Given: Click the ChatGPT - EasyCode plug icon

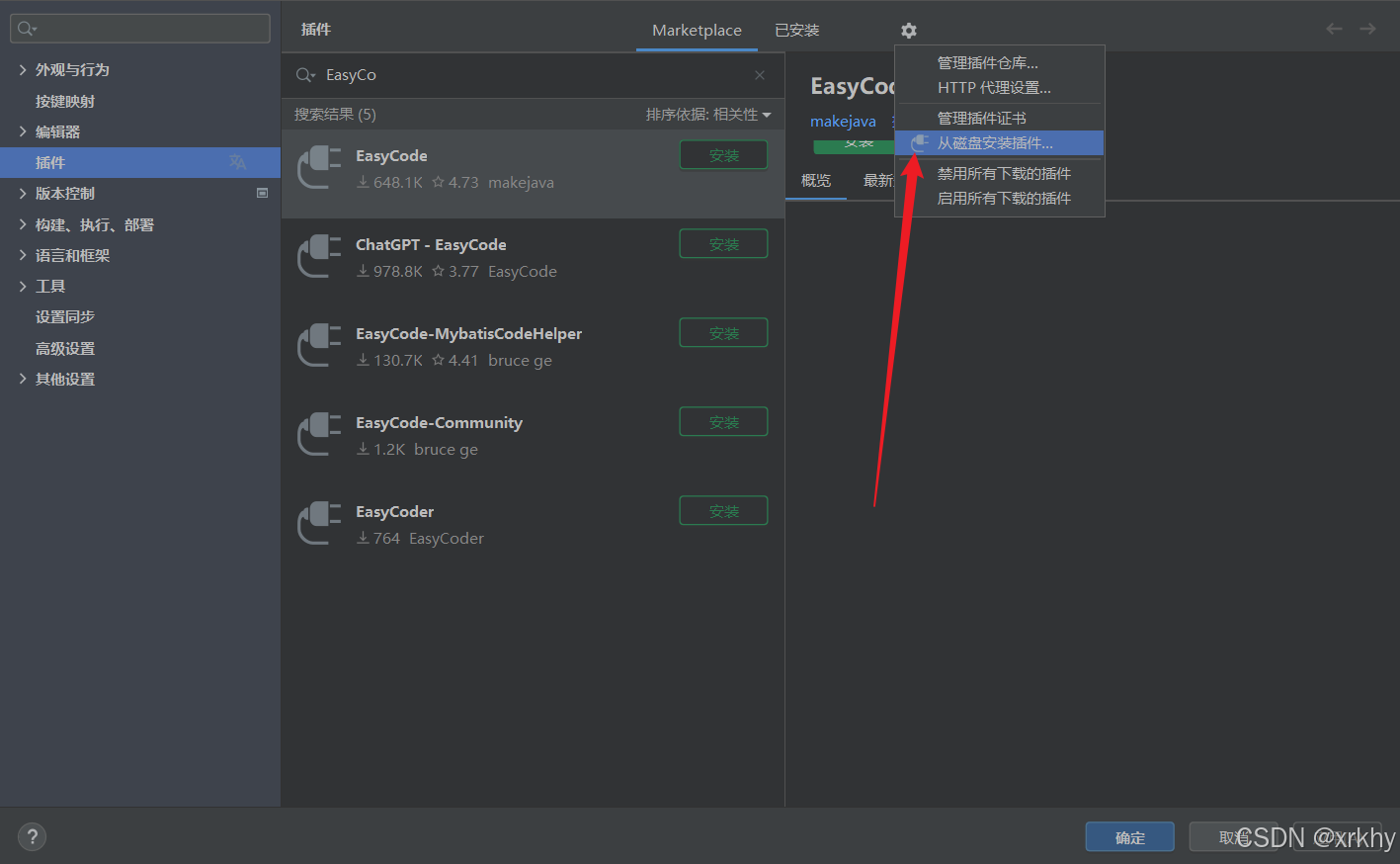Looking at the screenshot, I should pyautogui.click(x=319, y=255).
